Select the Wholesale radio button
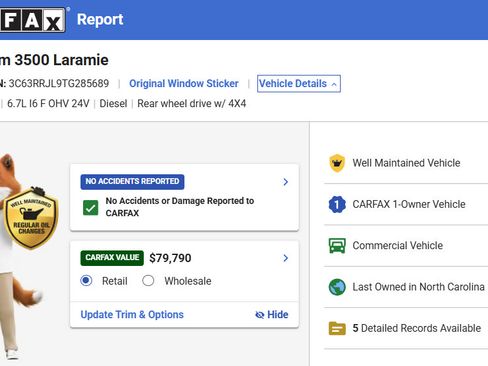 click(148, 281)
